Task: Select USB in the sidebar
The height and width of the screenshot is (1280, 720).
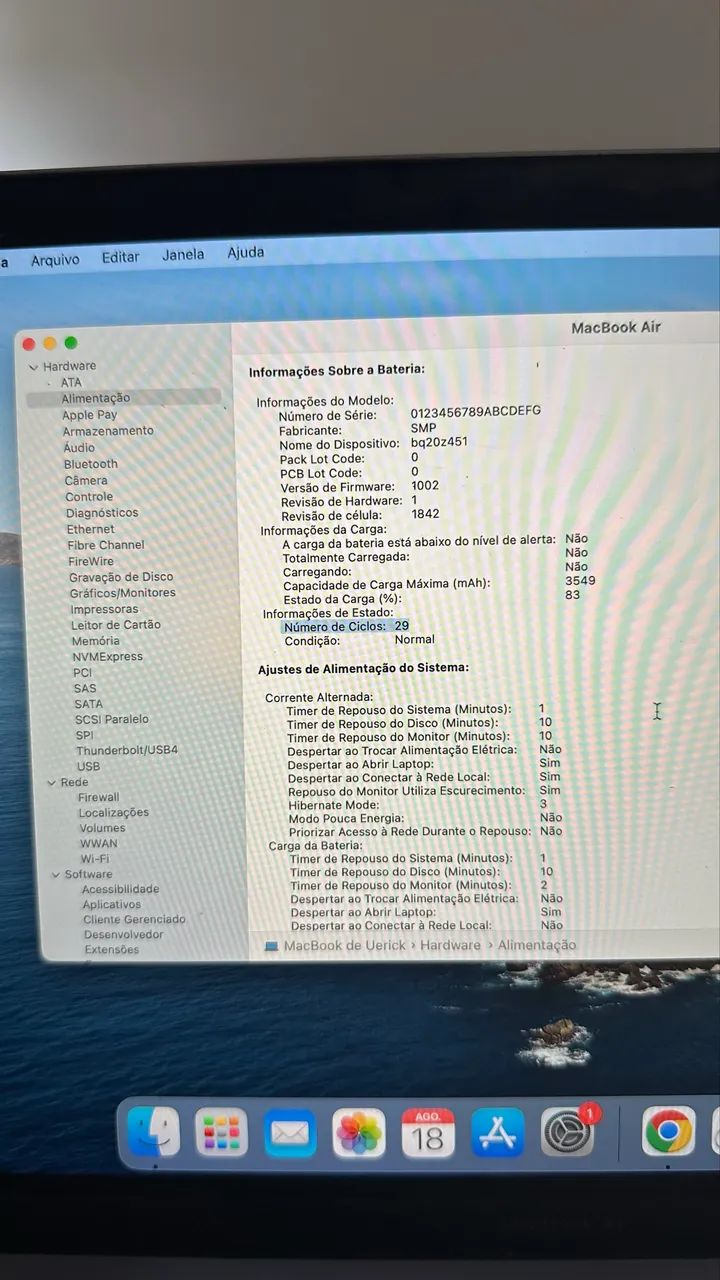Action: [x=88, y=766]
